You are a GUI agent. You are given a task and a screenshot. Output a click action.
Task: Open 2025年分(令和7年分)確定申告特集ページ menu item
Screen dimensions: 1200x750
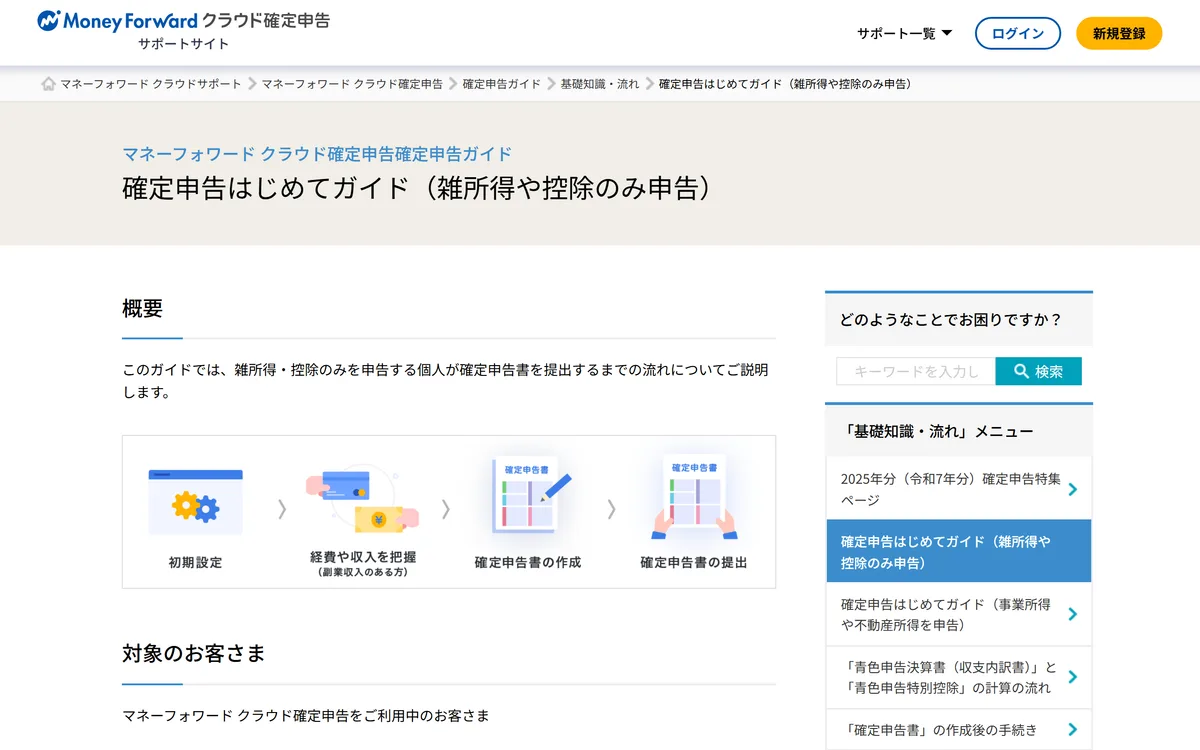click(x=959, y=489)
